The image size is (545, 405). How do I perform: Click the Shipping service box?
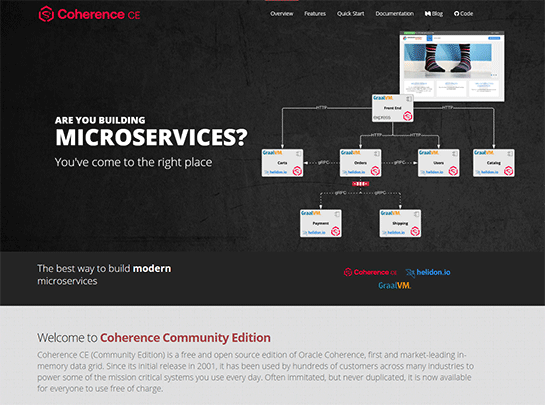400,223
